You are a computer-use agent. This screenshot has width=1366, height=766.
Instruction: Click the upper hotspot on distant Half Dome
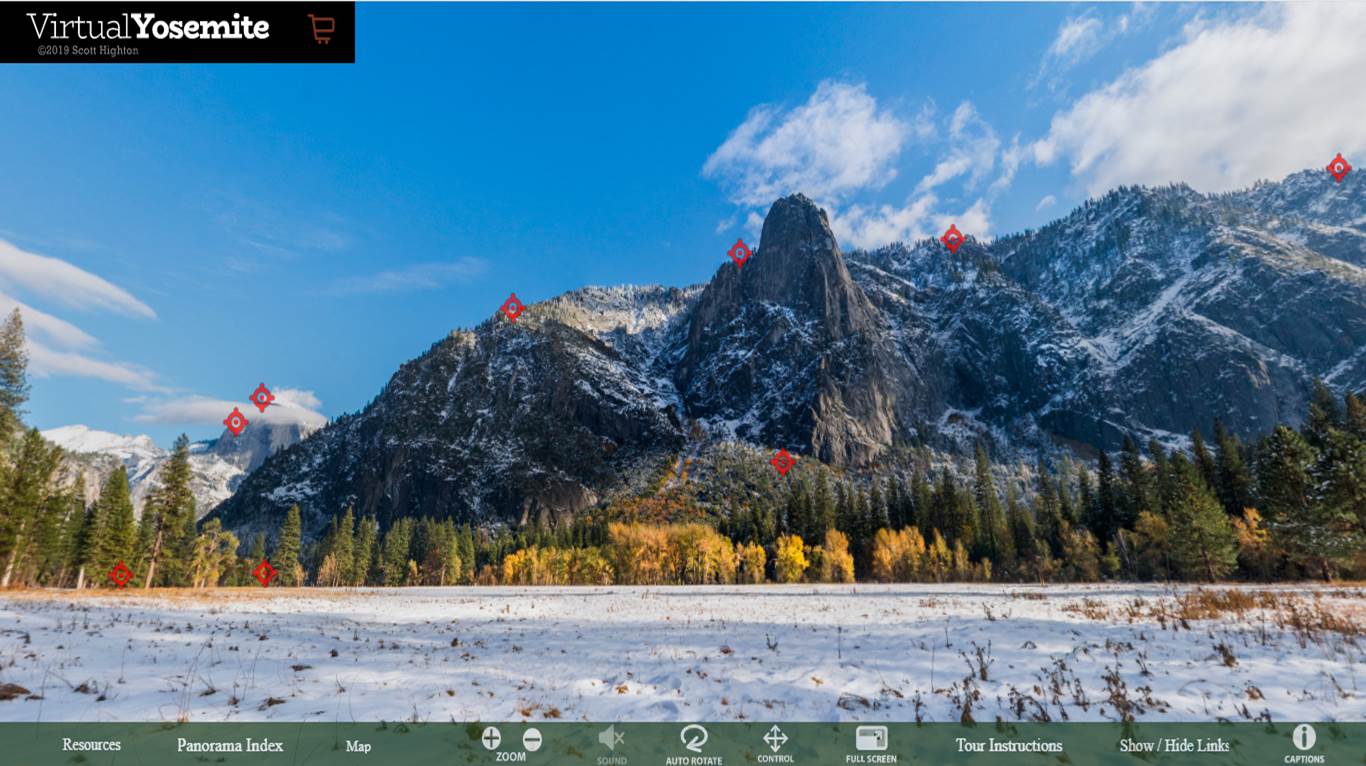pyautogui.click(x=262, y=397)
